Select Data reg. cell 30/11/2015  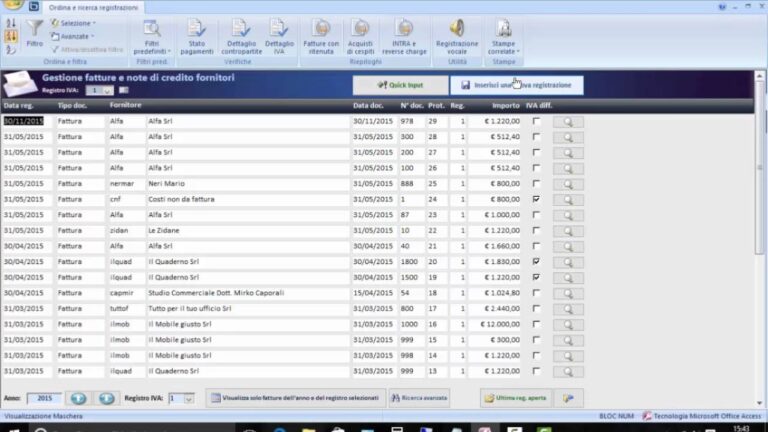coord(24,121)
